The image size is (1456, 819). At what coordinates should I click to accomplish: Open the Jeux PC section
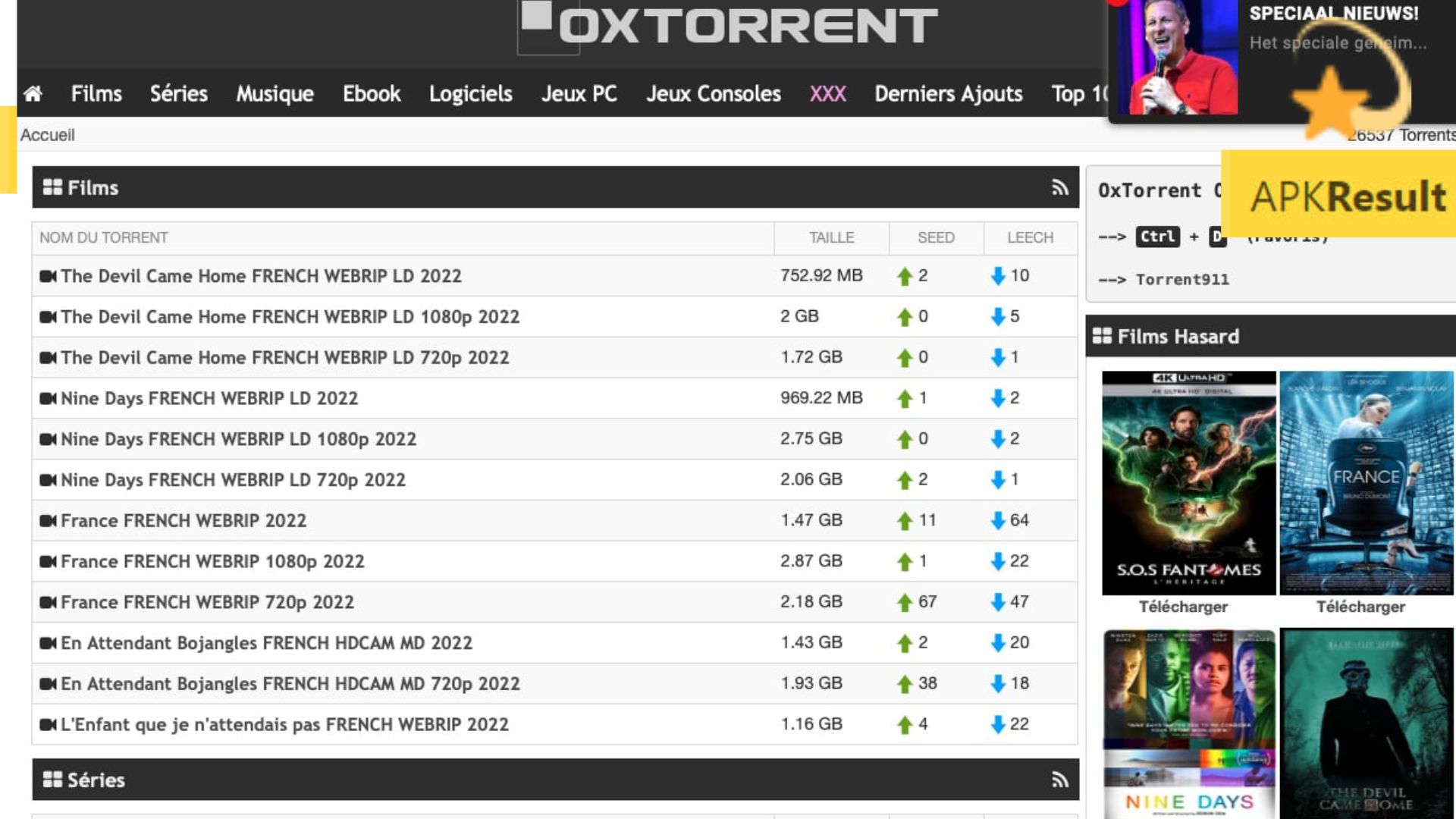579,94
